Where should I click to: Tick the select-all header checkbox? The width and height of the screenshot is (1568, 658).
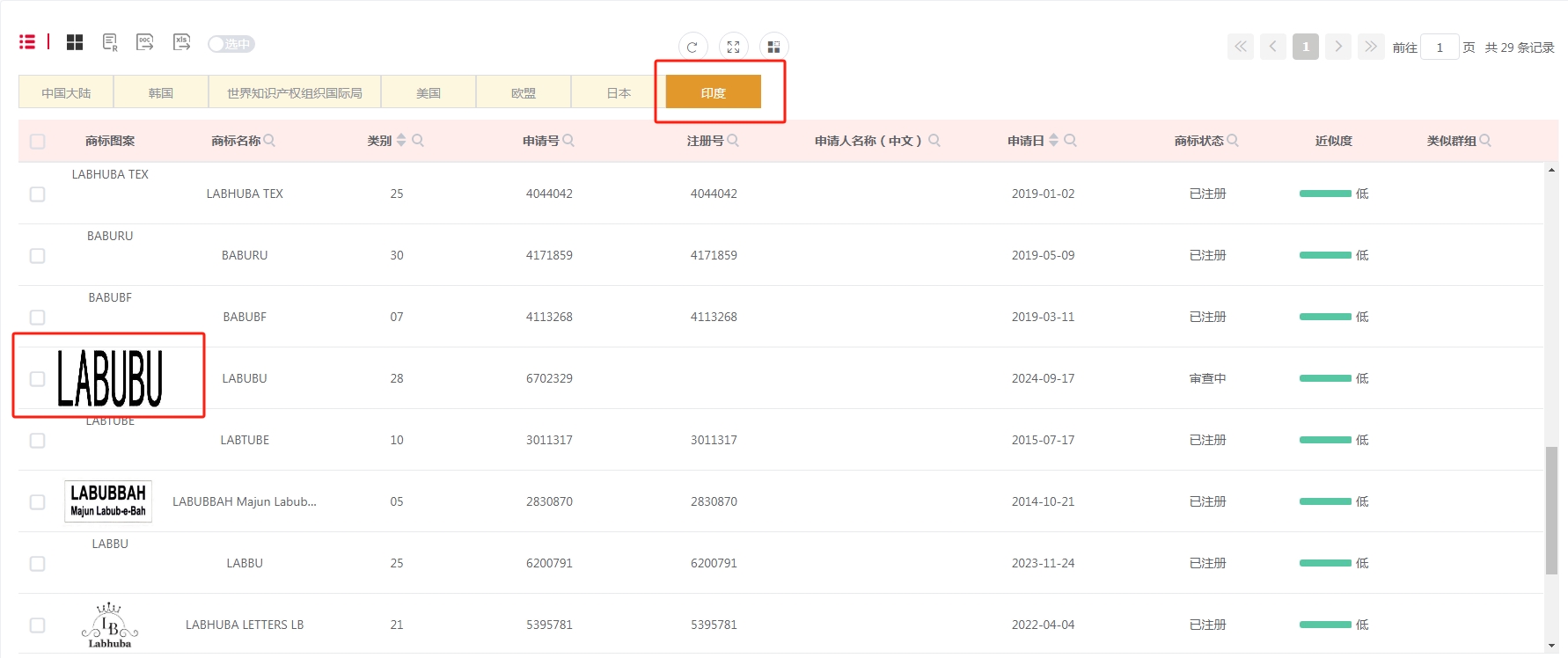click(x=38, y=142)
